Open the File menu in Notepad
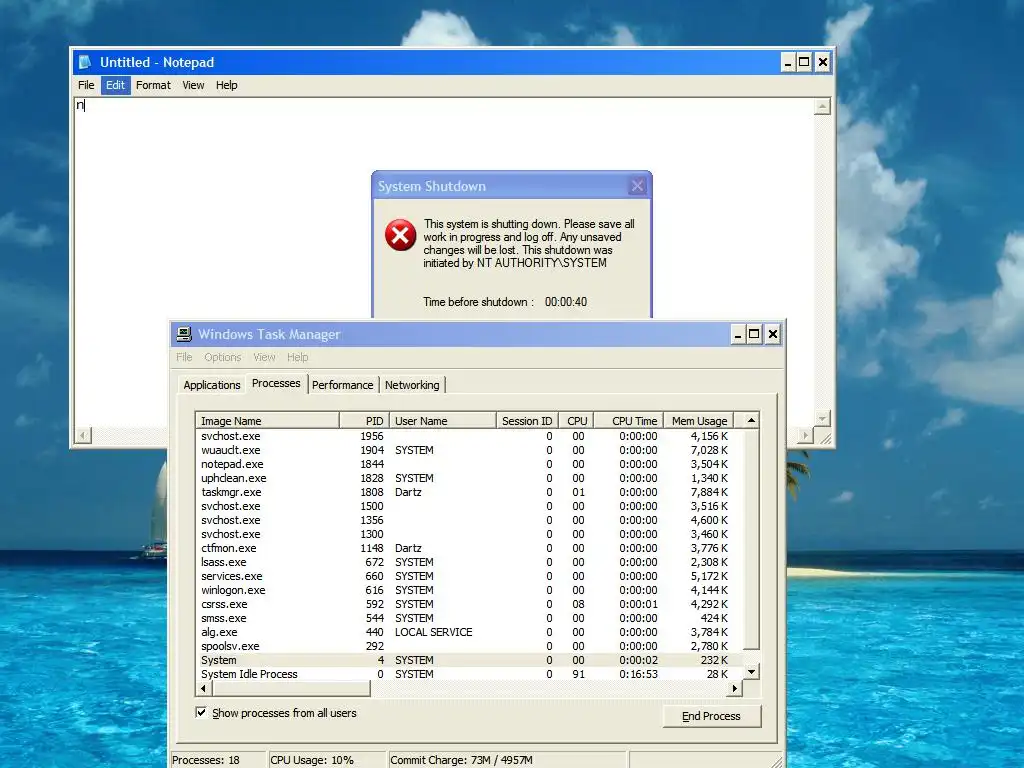Screen dimensions: 1024x768 pos(86,85)
